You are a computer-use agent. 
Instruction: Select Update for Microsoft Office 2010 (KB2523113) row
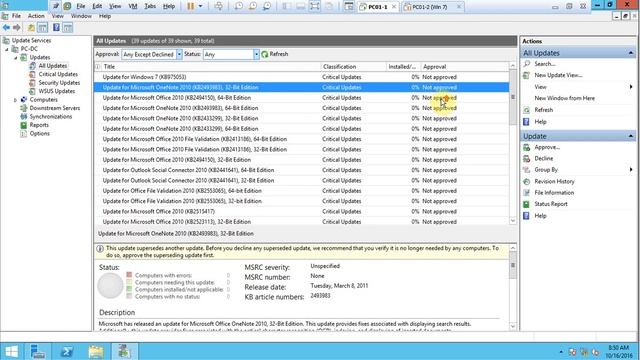coord(302,222)
